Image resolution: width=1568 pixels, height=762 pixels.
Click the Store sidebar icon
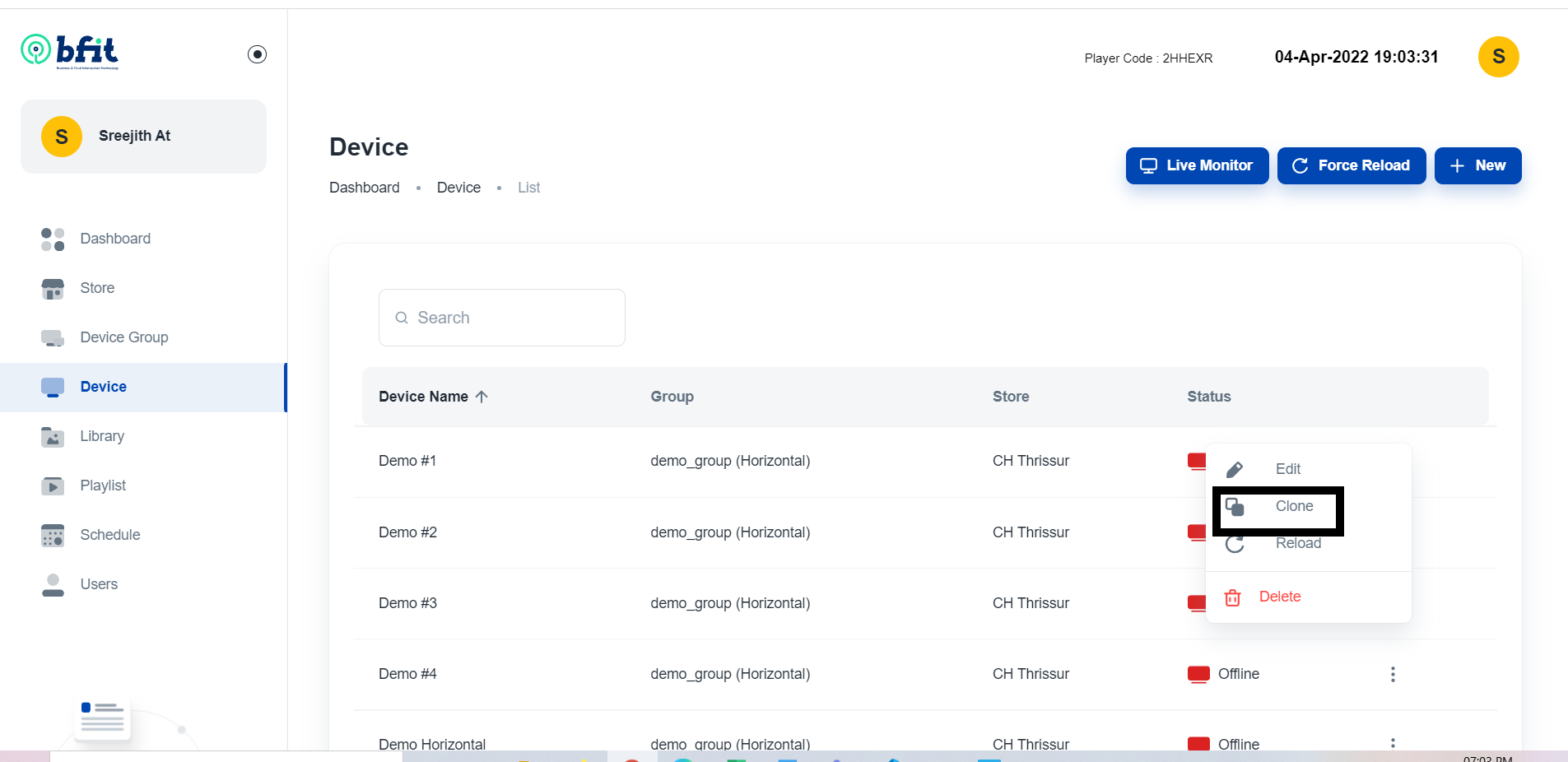coord(53,289)
